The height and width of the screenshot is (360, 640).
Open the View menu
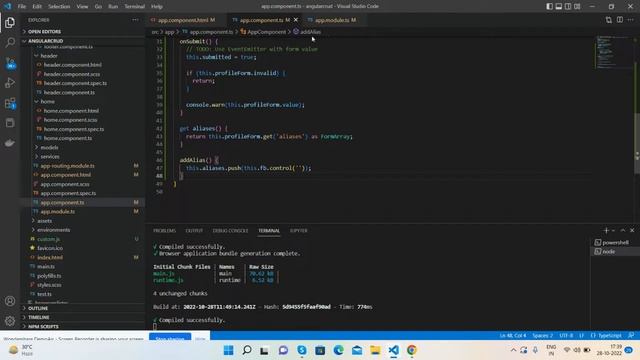pyautogui.click(x=82, y=6)
